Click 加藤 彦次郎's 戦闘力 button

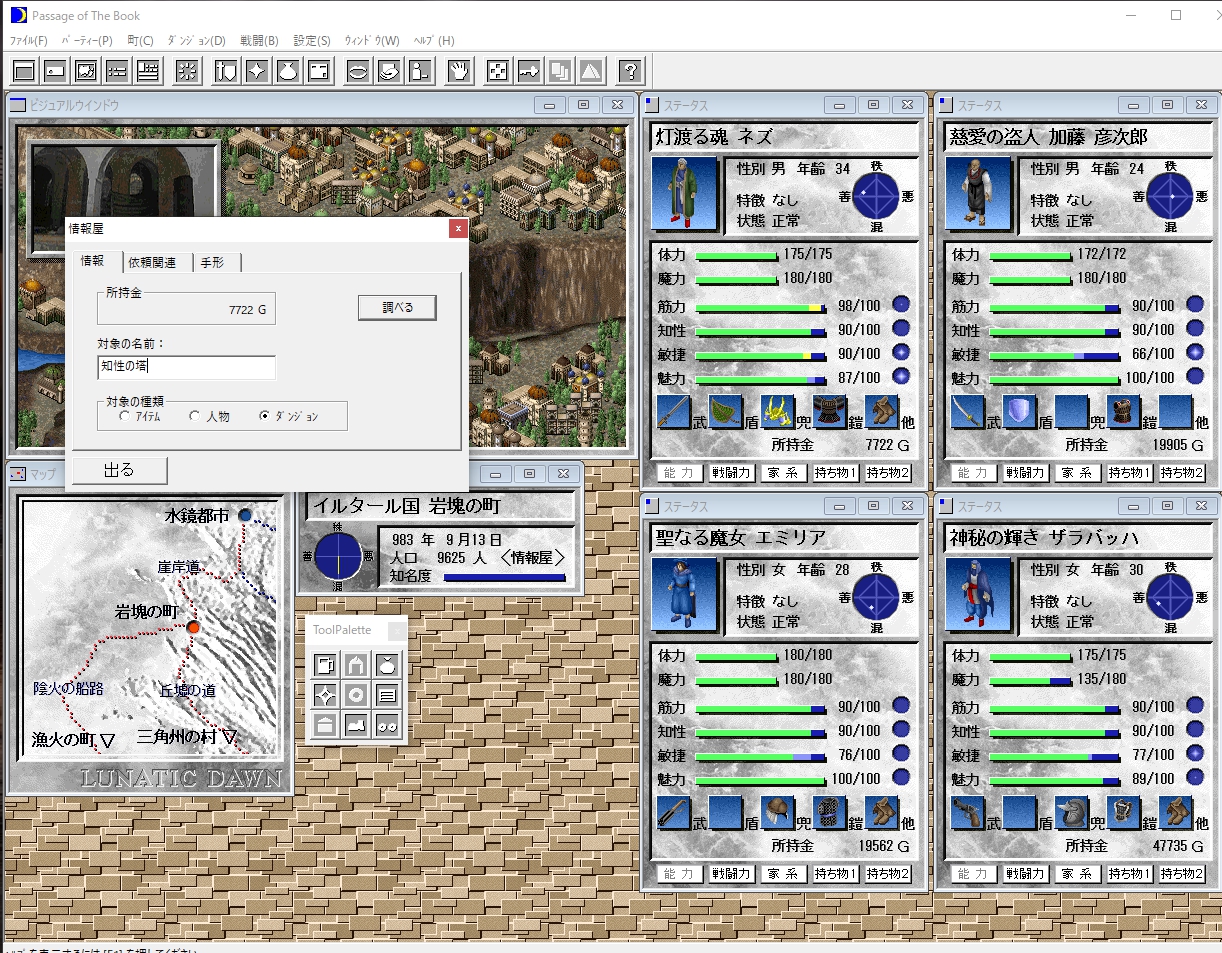[x=1026, y=473]
